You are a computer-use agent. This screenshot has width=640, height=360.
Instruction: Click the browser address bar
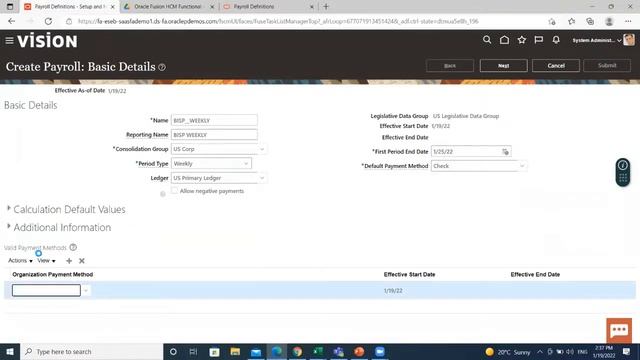point(278,21)
